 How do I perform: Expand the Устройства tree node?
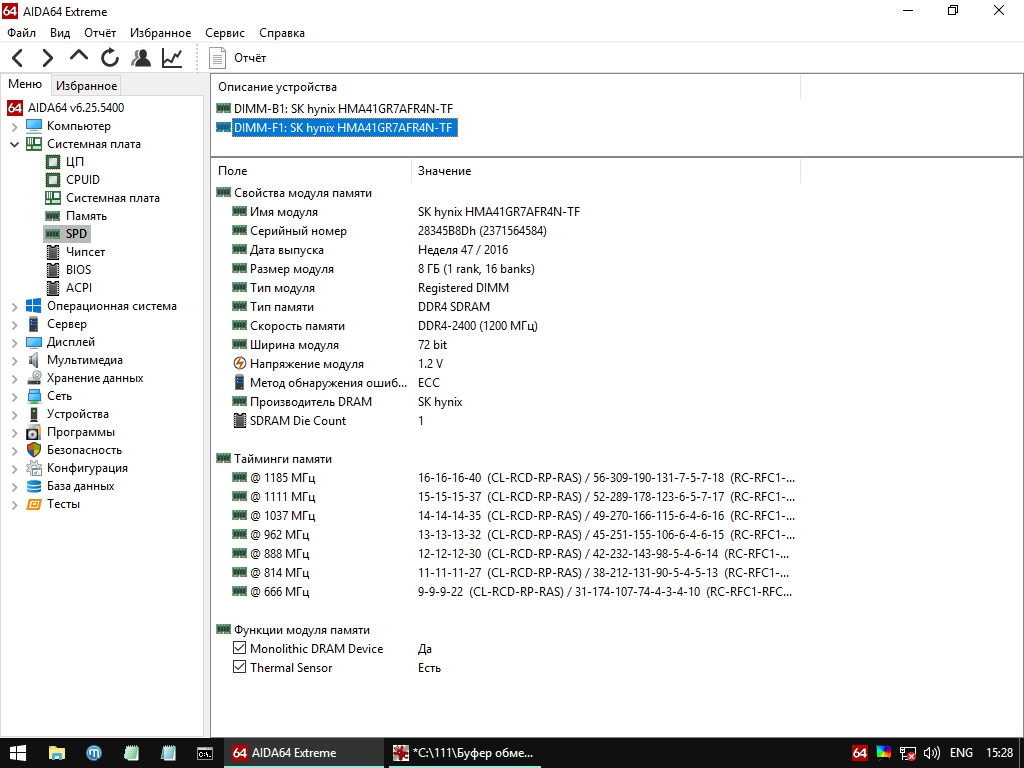click(x=14, y=414)
